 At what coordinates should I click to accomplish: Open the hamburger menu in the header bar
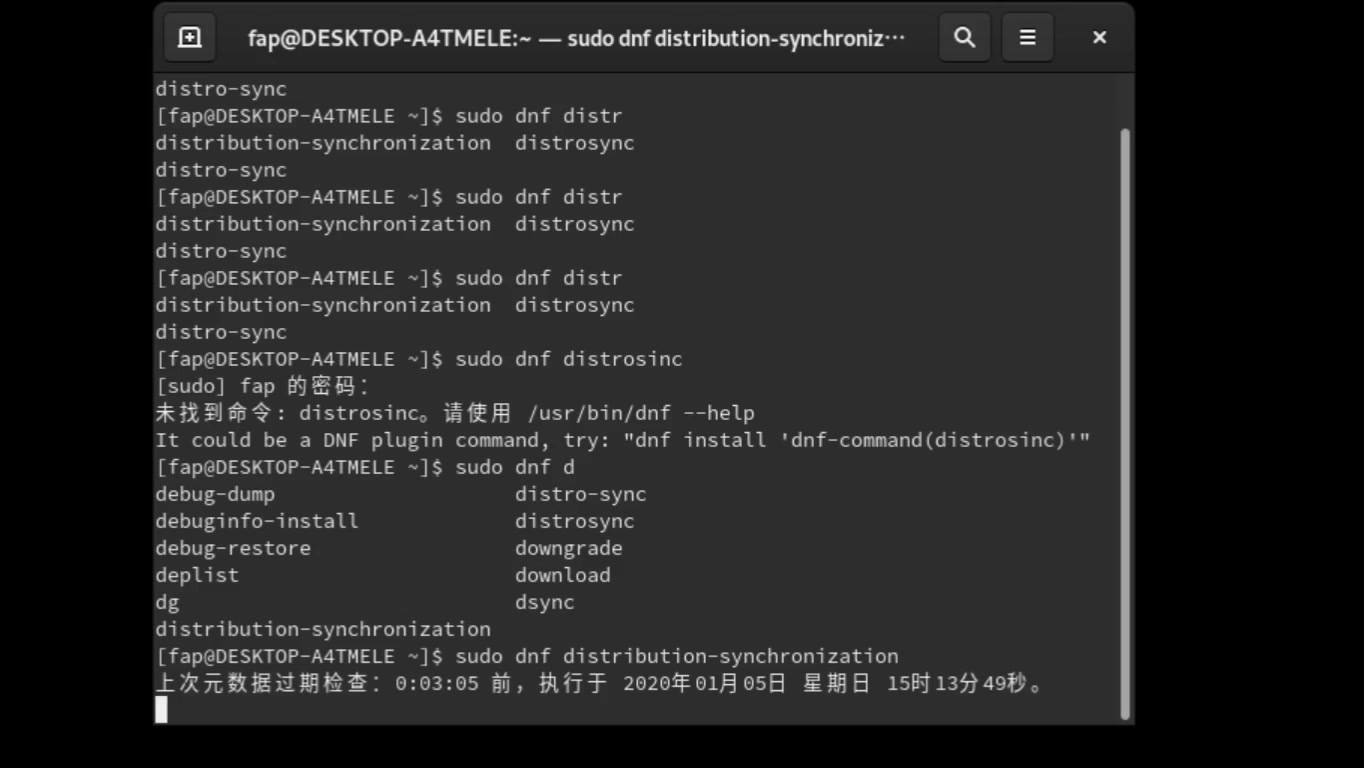click(x=1027, y=37)
